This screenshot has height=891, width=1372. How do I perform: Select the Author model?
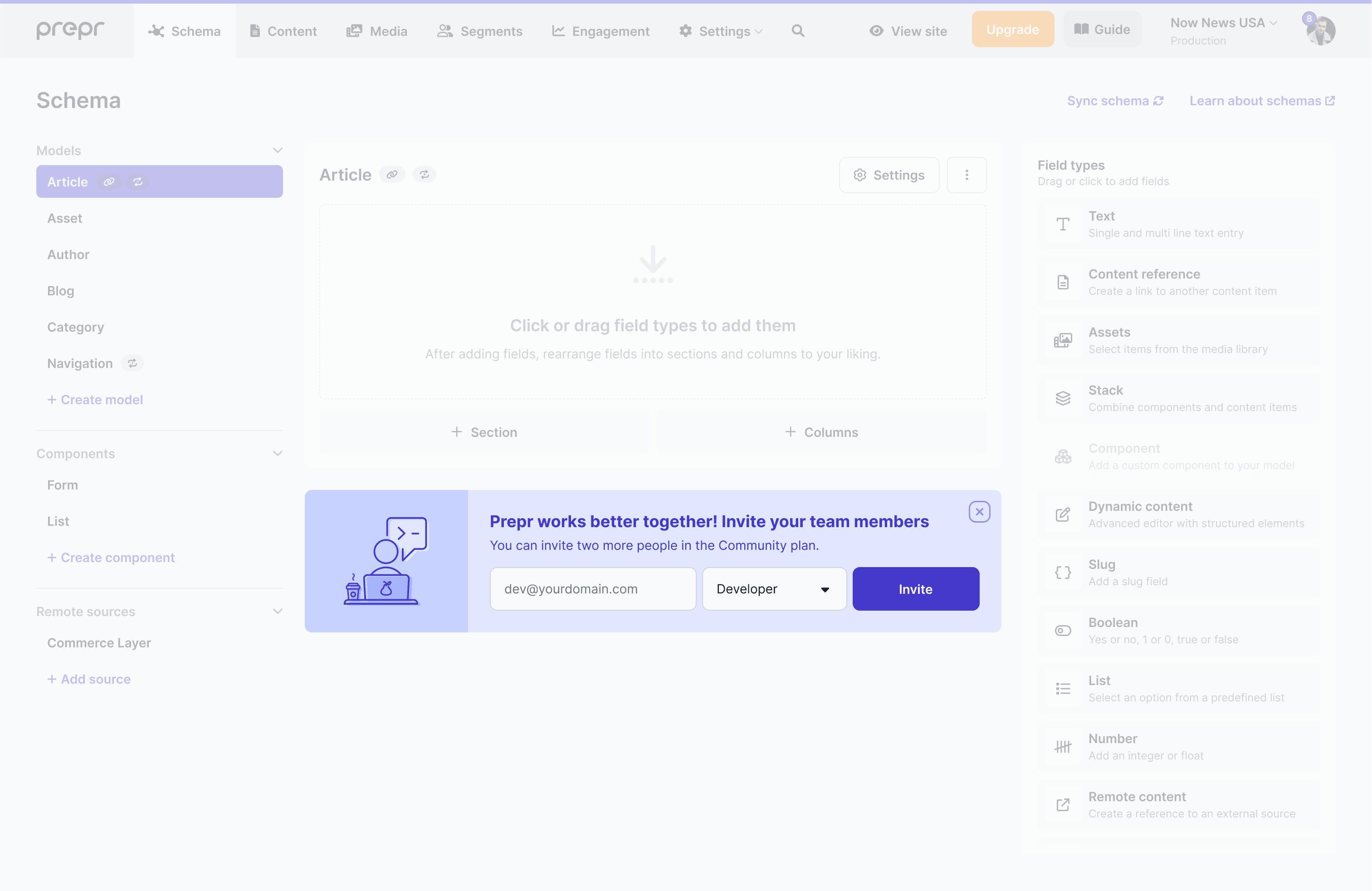pos(160,255)
